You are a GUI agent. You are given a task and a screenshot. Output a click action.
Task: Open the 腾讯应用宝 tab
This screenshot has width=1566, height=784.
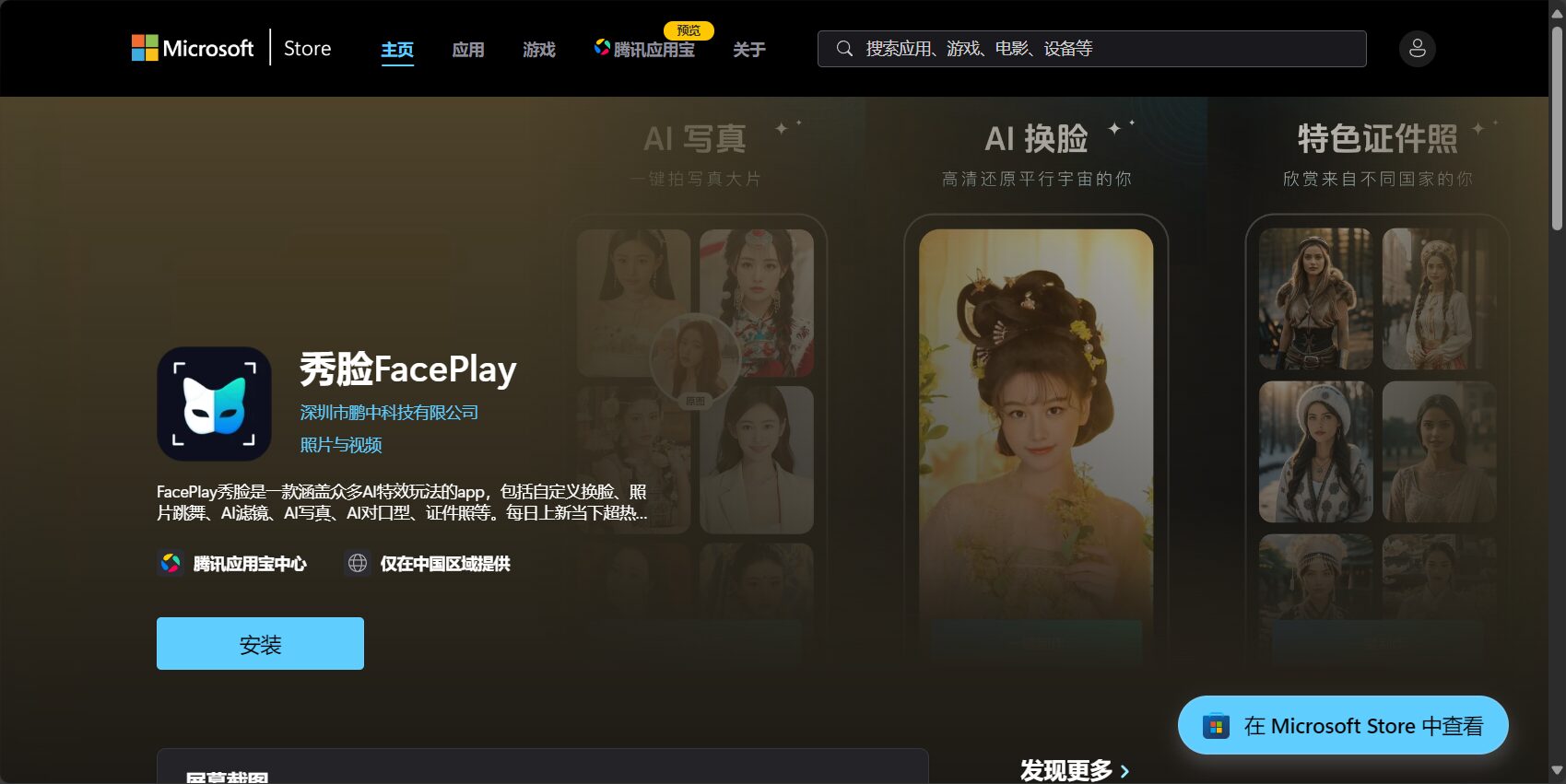click(644, 50)
